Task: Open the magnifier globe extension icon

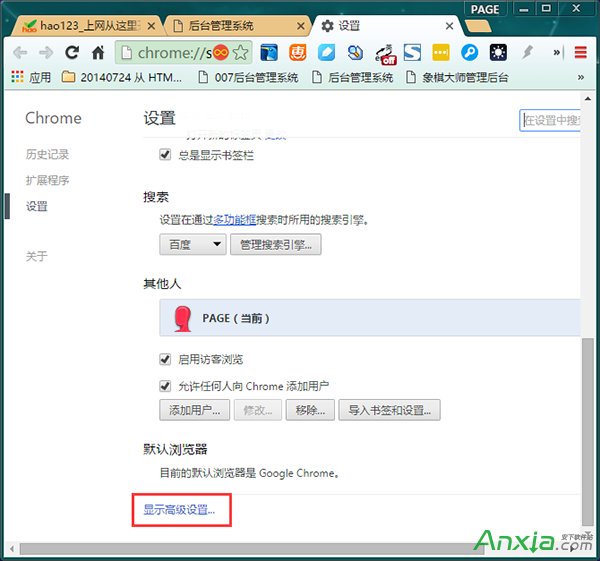Action: [x=355, y=52]
